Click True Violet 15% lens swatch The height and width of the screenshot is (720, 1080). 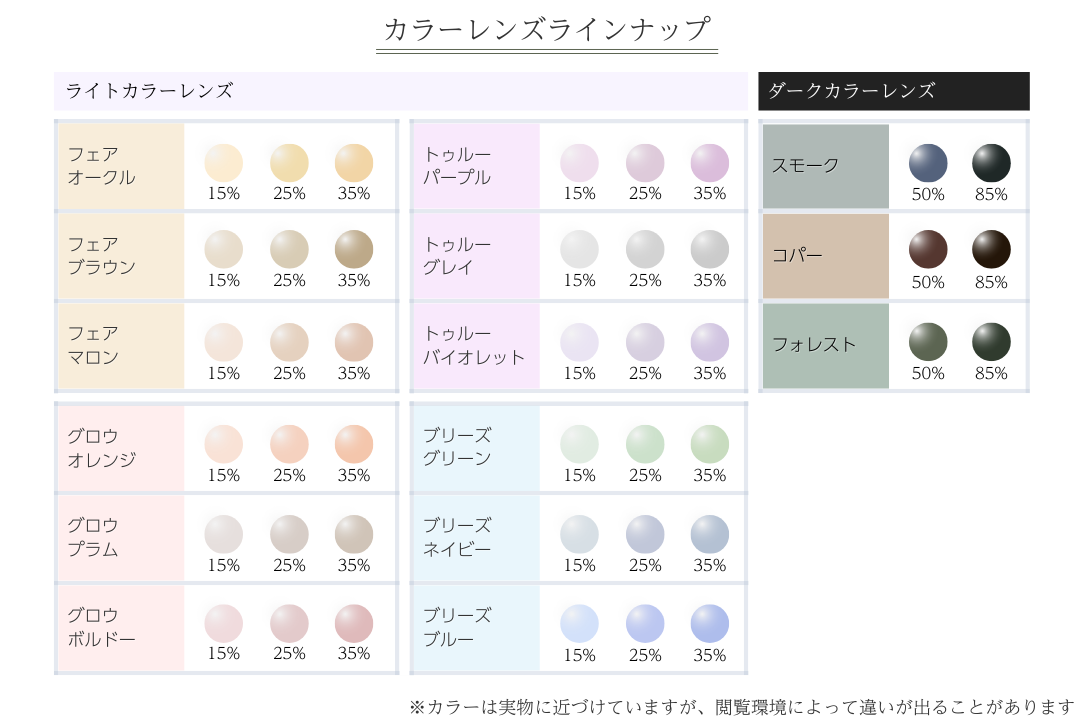579,342
